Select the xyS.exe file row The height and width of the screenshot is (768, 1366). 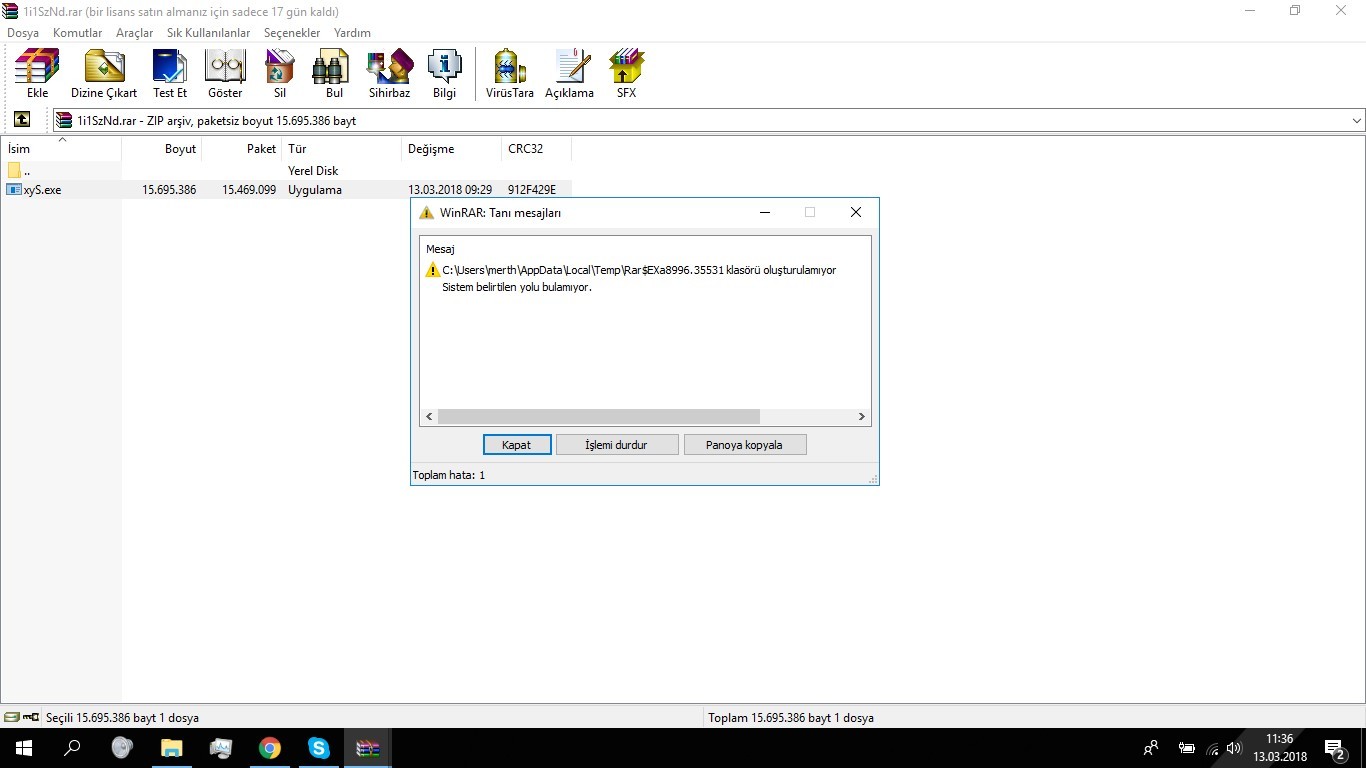287,190
